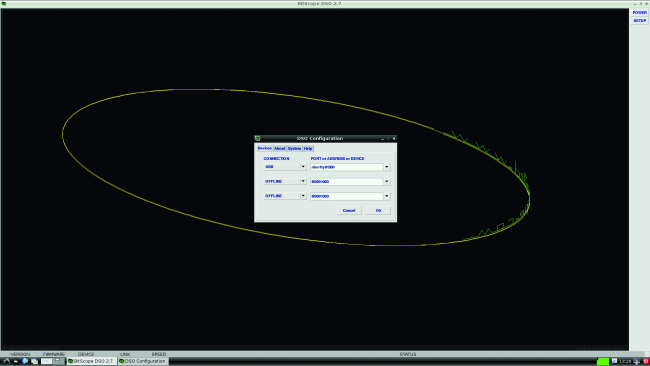Image resolution: width=650 pixels, height=366 pixels.
Task: Confirm the configuration with Ok
Action: pyautogui.click(x=378, y=211)
